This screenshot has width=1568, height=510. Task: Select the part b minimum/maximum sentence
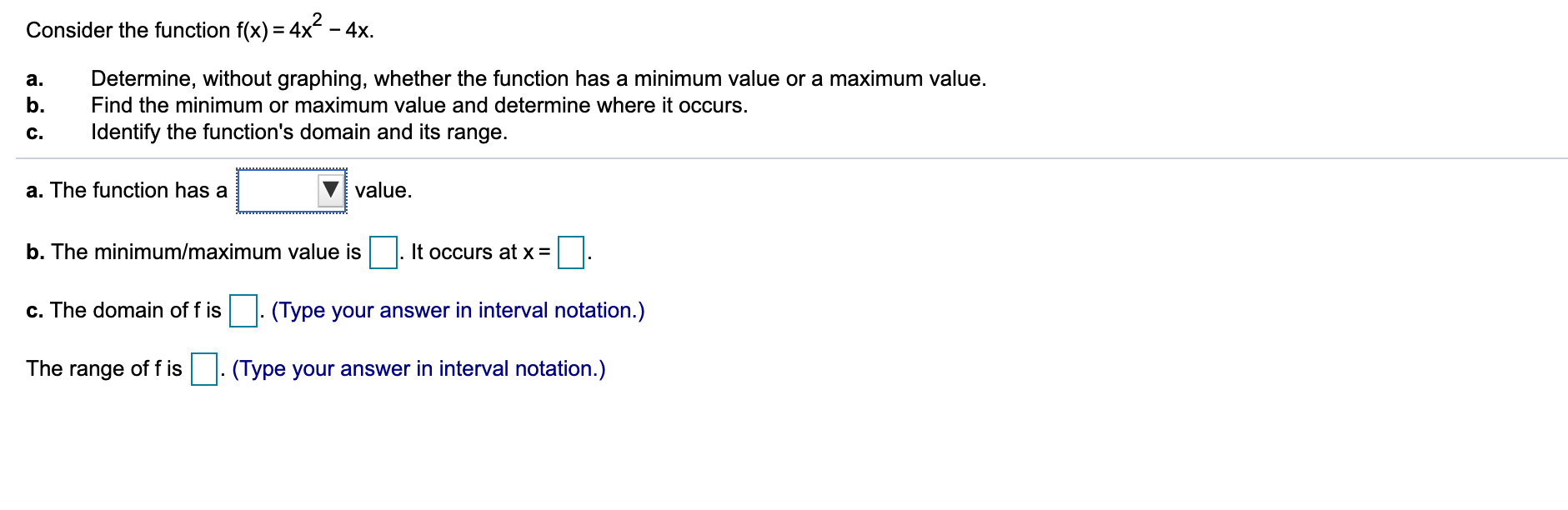(x=194, y=252)
